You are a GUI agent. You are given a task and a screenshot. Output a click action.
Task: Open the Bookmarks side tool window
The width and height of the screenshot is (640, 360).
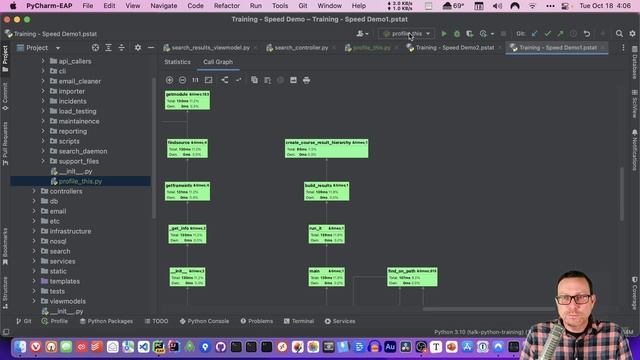[5, 246]
